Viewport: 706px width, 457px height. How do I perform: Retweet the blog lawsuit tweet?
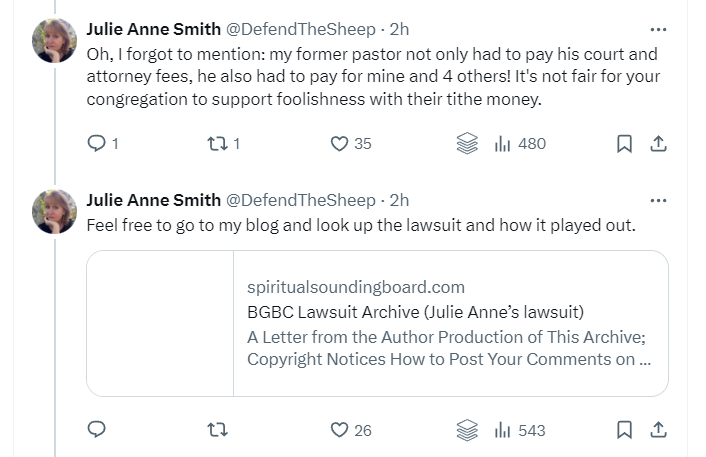[215, 430]
